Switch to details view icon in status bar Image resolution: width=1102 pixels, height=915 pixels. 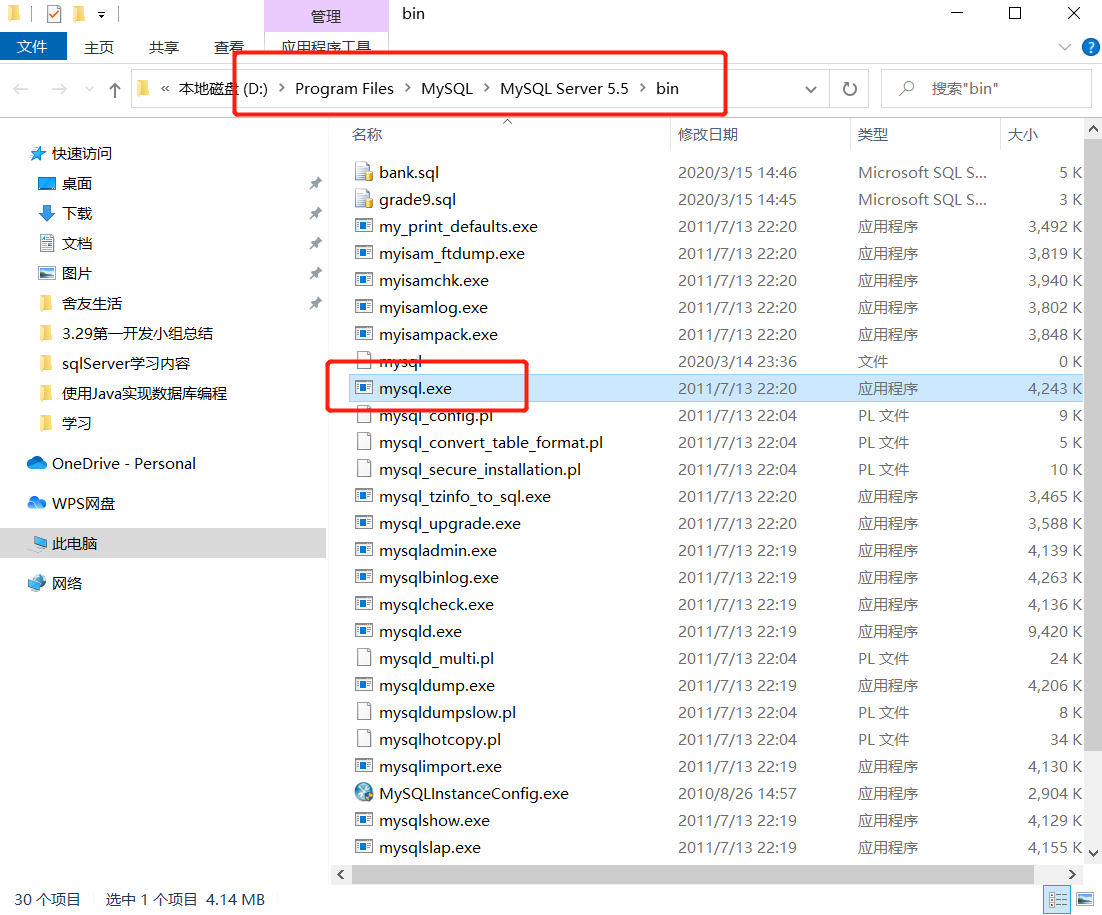click(x=1058, y=900)
